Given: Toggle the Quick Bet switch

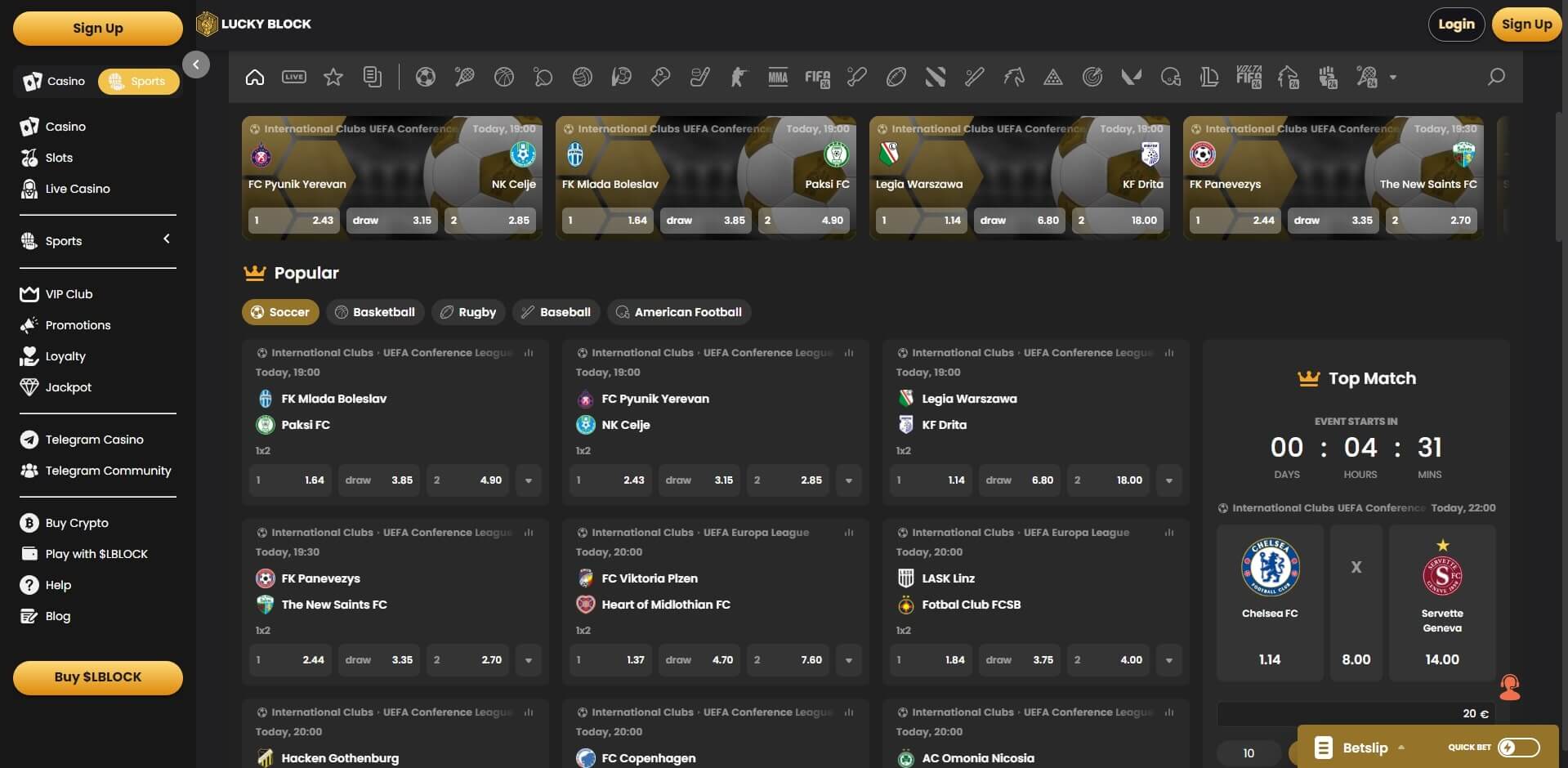Looking at the screenshot, I should [1518, 747].
